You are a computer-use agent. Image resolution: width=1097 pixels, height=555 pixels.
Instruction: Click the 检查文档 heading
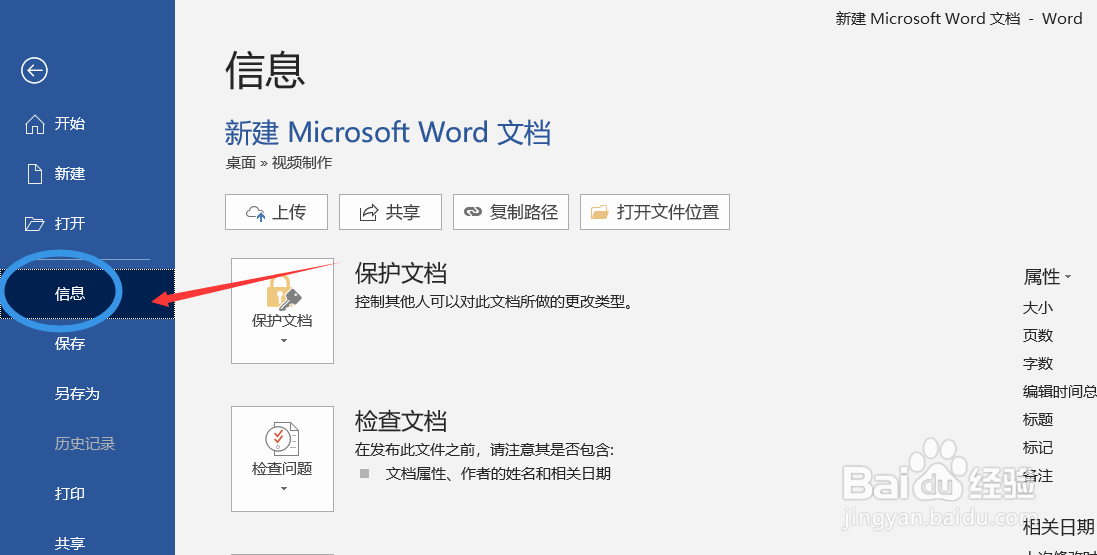coord(401,421)
